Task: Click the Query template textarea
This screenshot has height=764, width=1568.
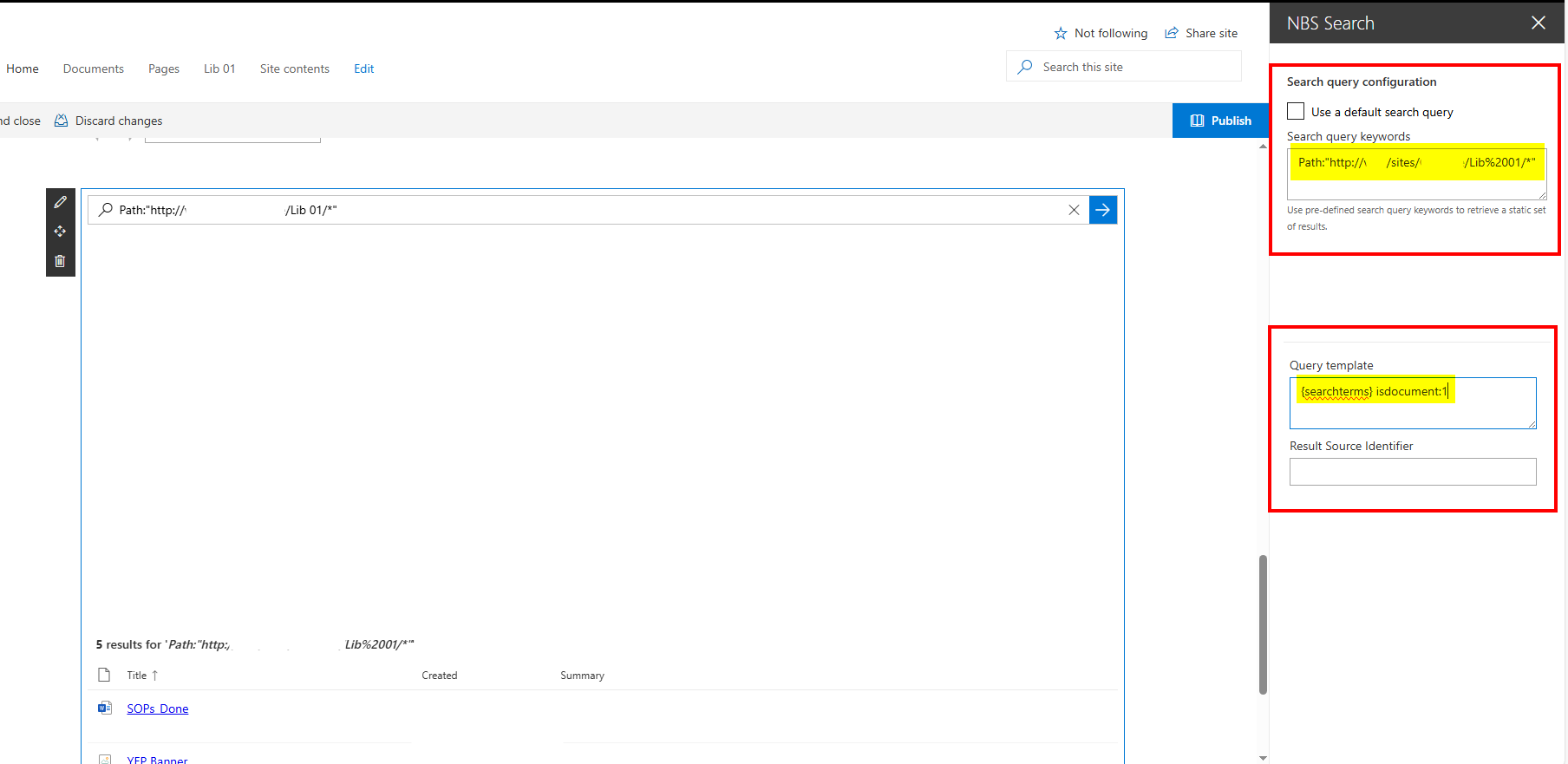Action: (1413, 403)
